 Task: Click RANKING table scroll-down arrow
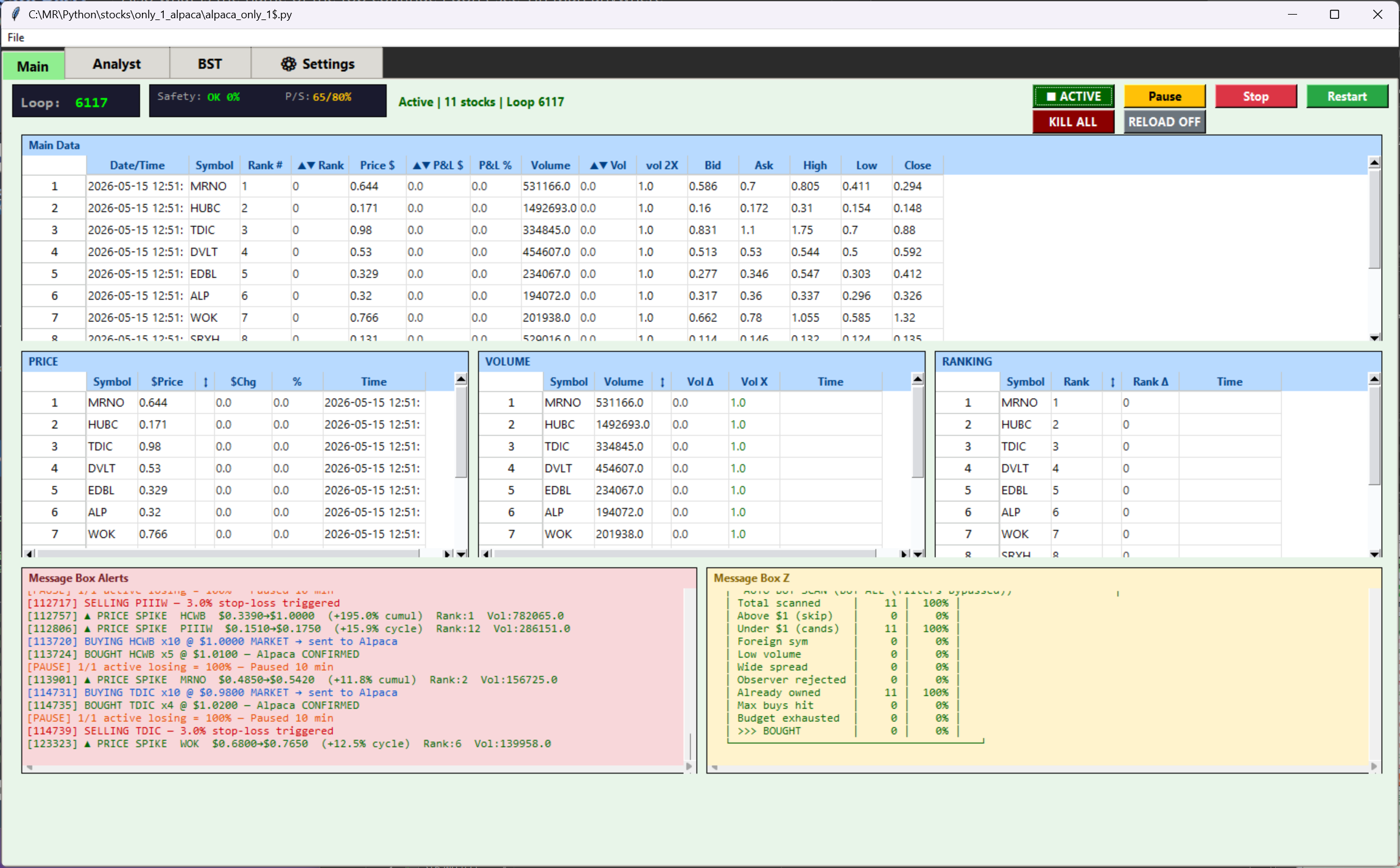(x=1374, y=553)
